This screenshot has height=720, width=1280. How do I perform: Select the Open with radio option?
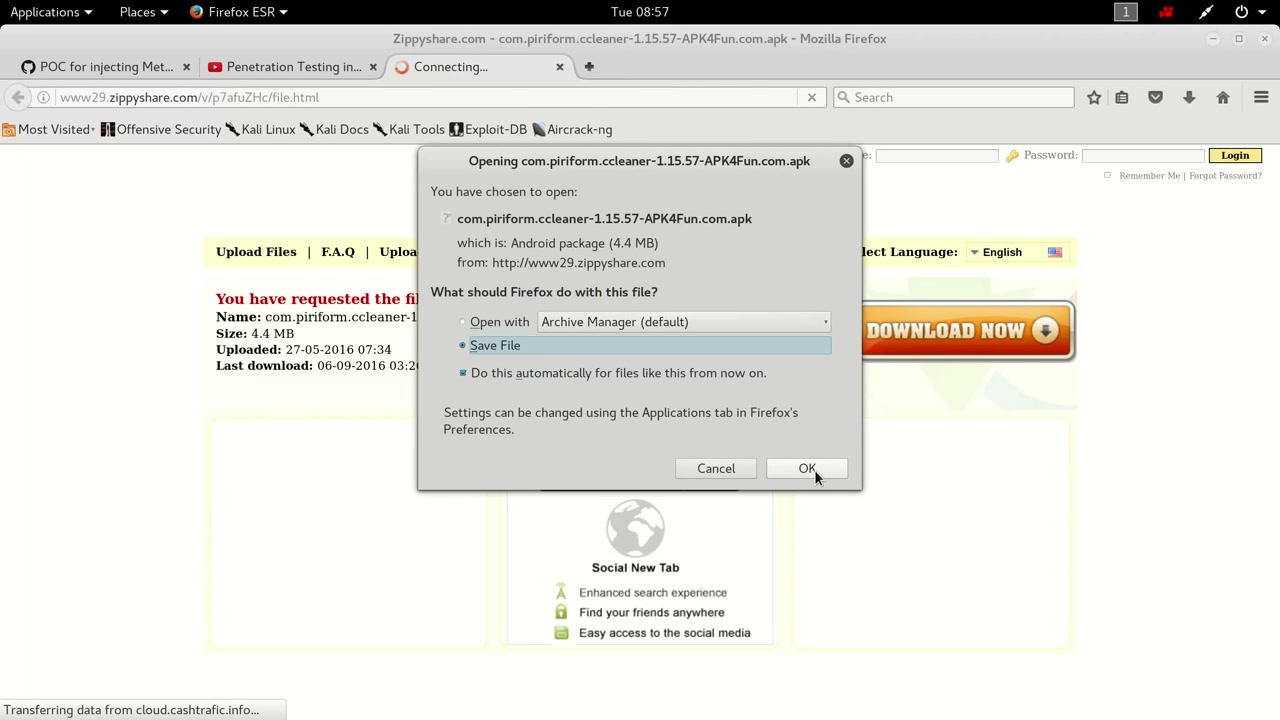pos(463,322)
